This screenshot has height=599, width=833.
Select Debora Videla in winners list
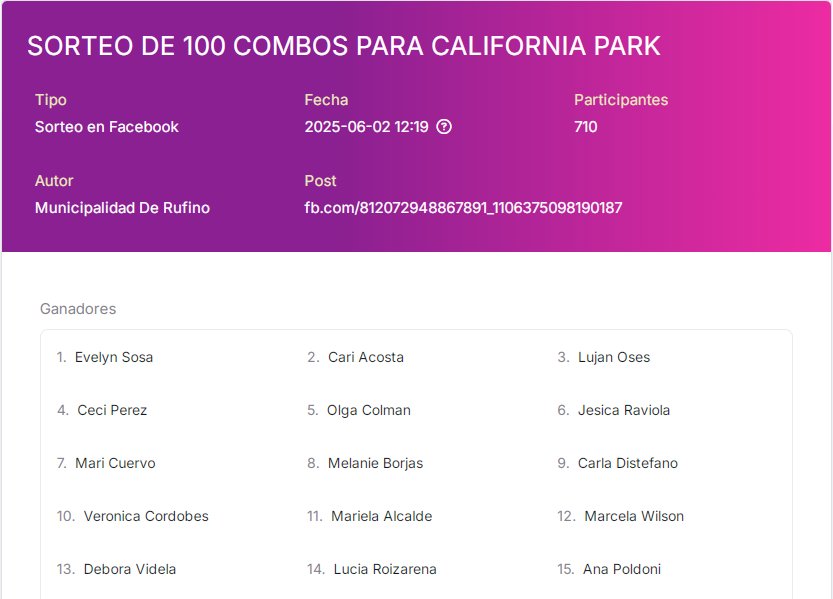point(130,569)
